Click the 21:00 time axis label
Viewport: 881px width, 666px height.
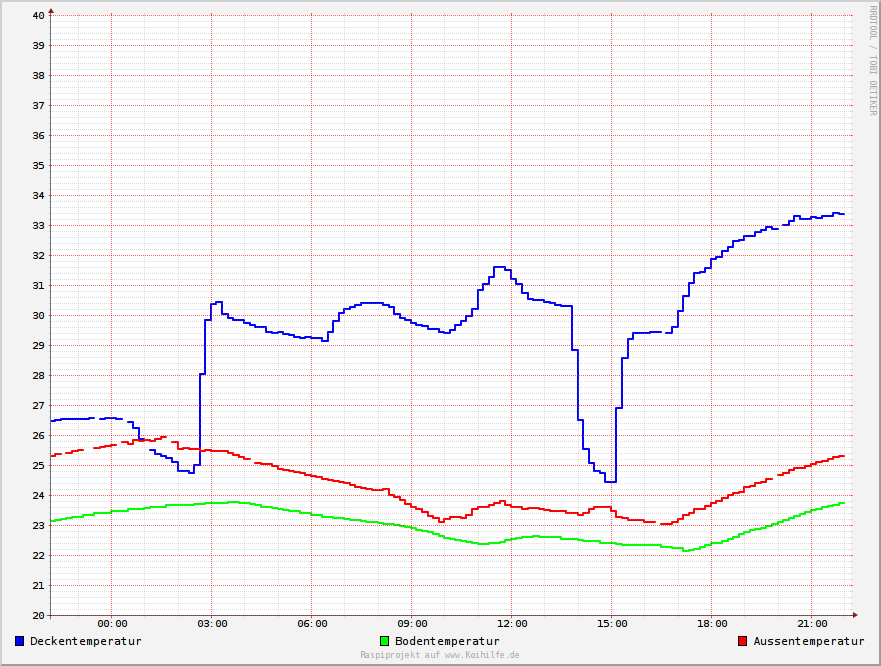[x=812, y=625]
